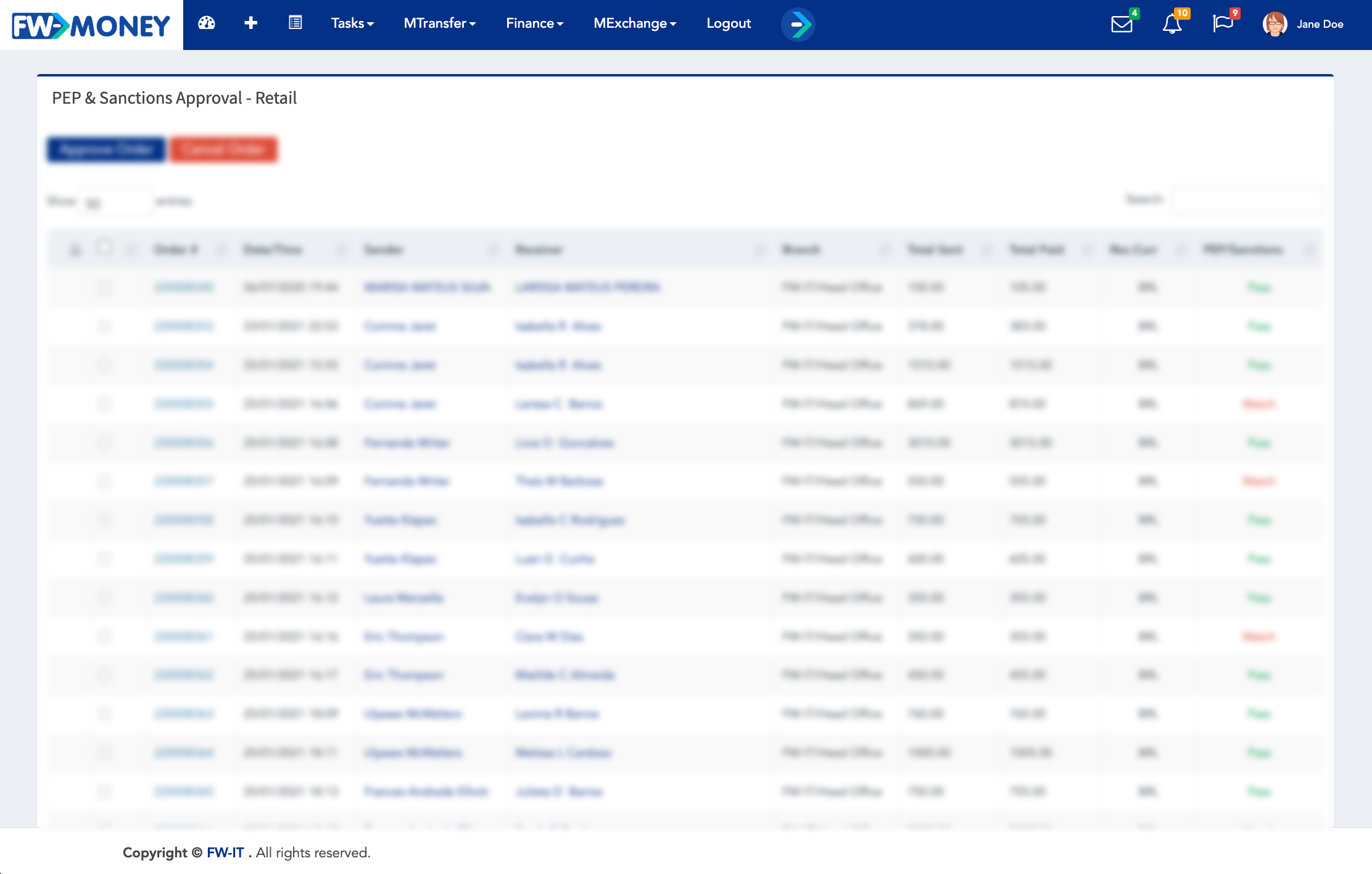The height and width of the screenshot is (874, 1372).
Task: Click Logout in the top navigation
Action: [x=729, y=23]
